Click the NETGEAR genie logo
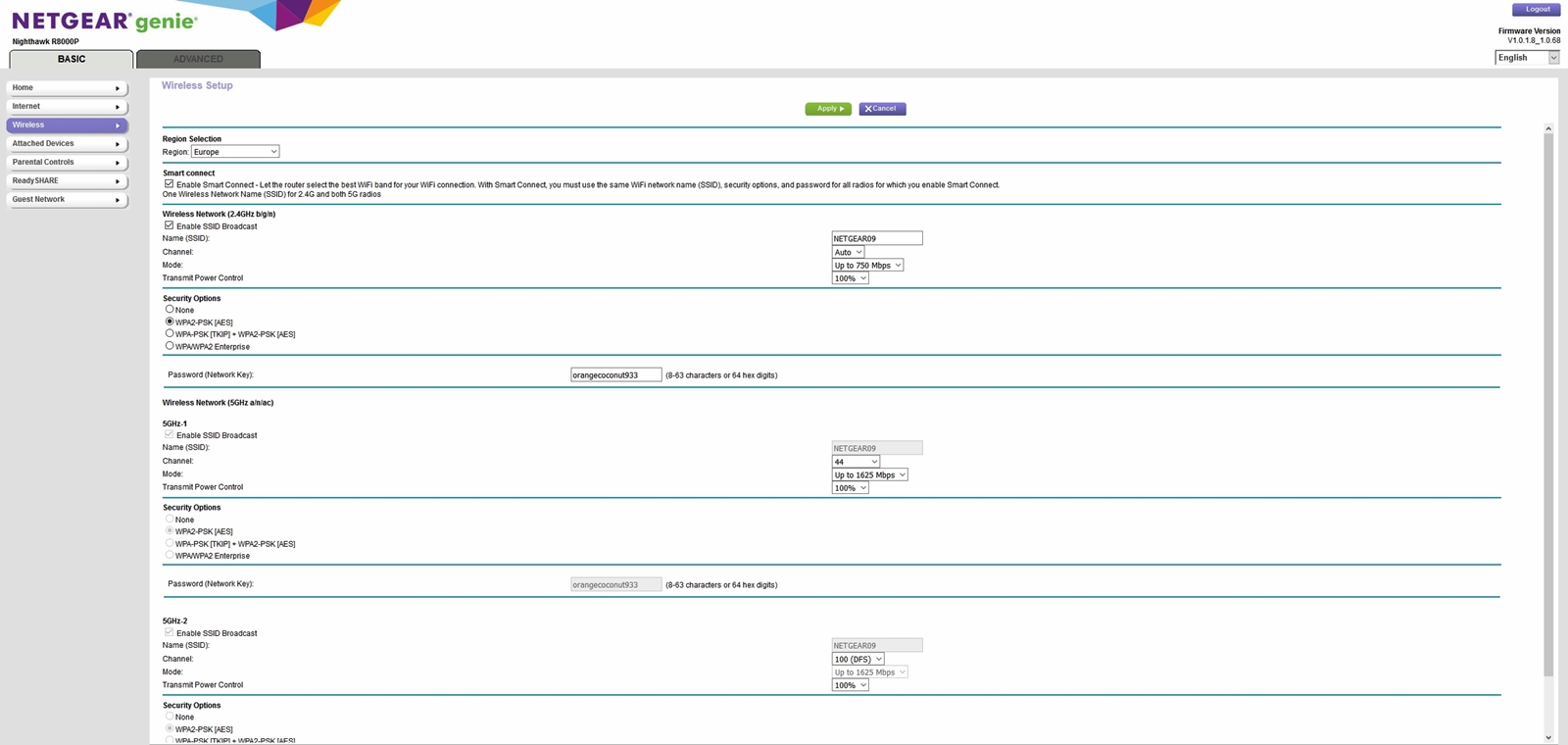The height and width of the screenshot is (745, 1568). (x=104, y=22)
